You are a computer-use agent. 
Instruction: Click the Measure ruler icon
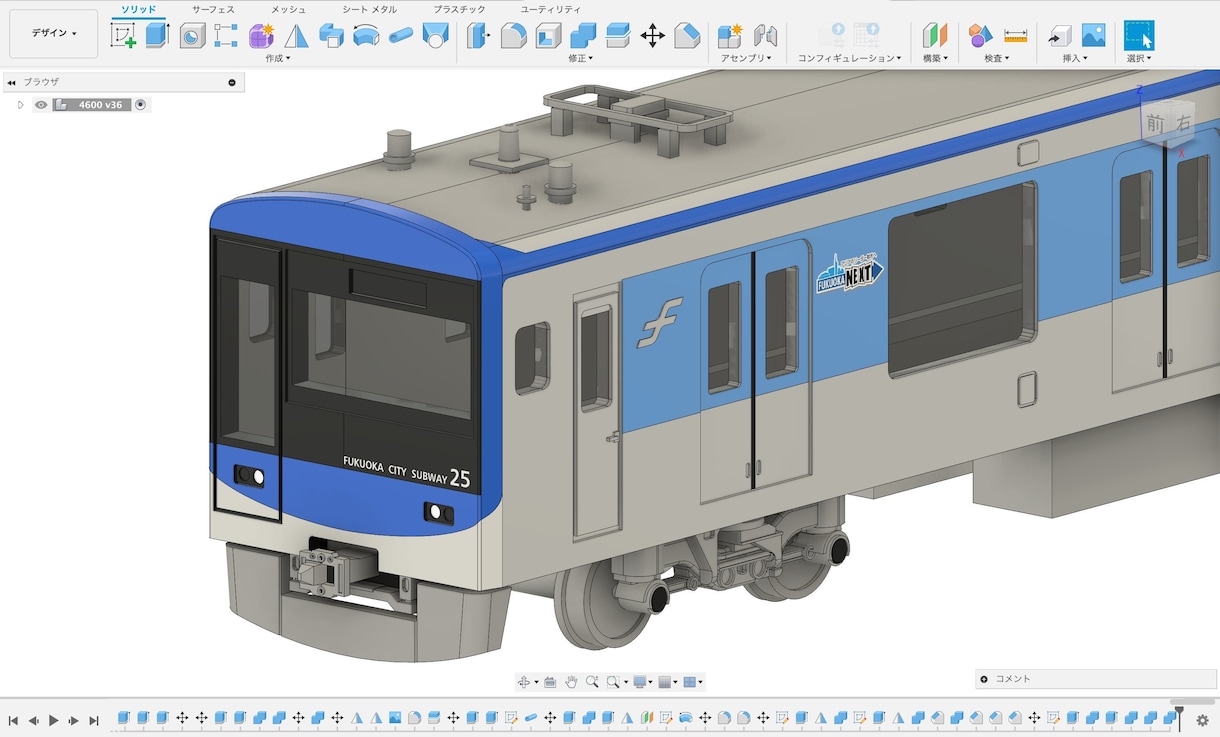1015,36
